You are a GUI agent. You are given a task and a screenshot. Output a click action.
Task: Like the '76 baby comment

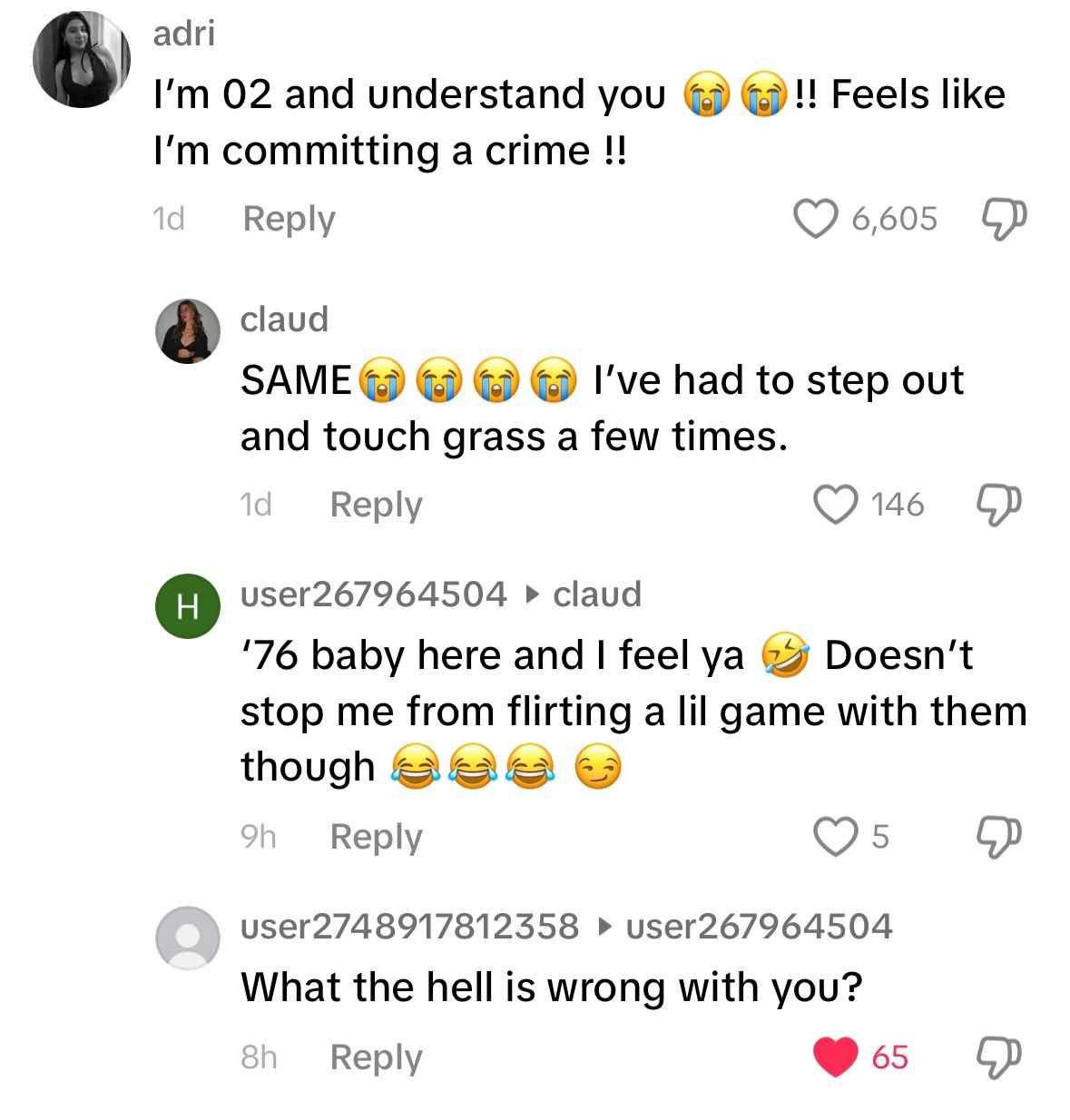point(835,835)
